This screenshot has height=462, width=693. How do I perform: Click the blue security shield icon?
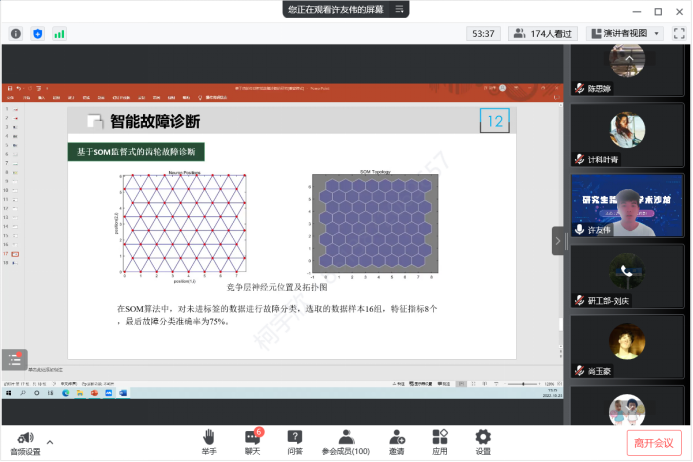click(x=38, y=33)
